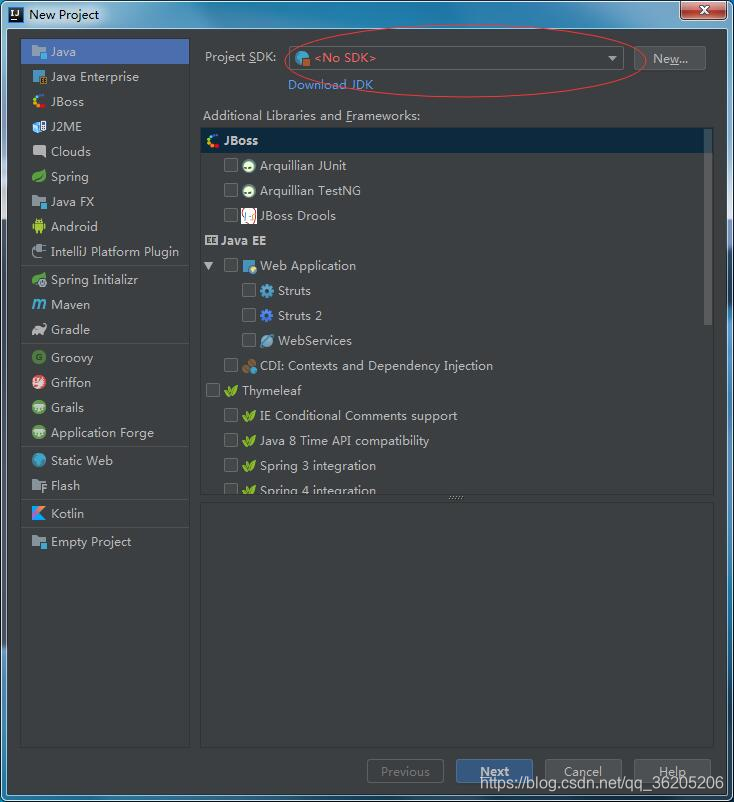Choose the Grails project icon

tap(39, 407)
